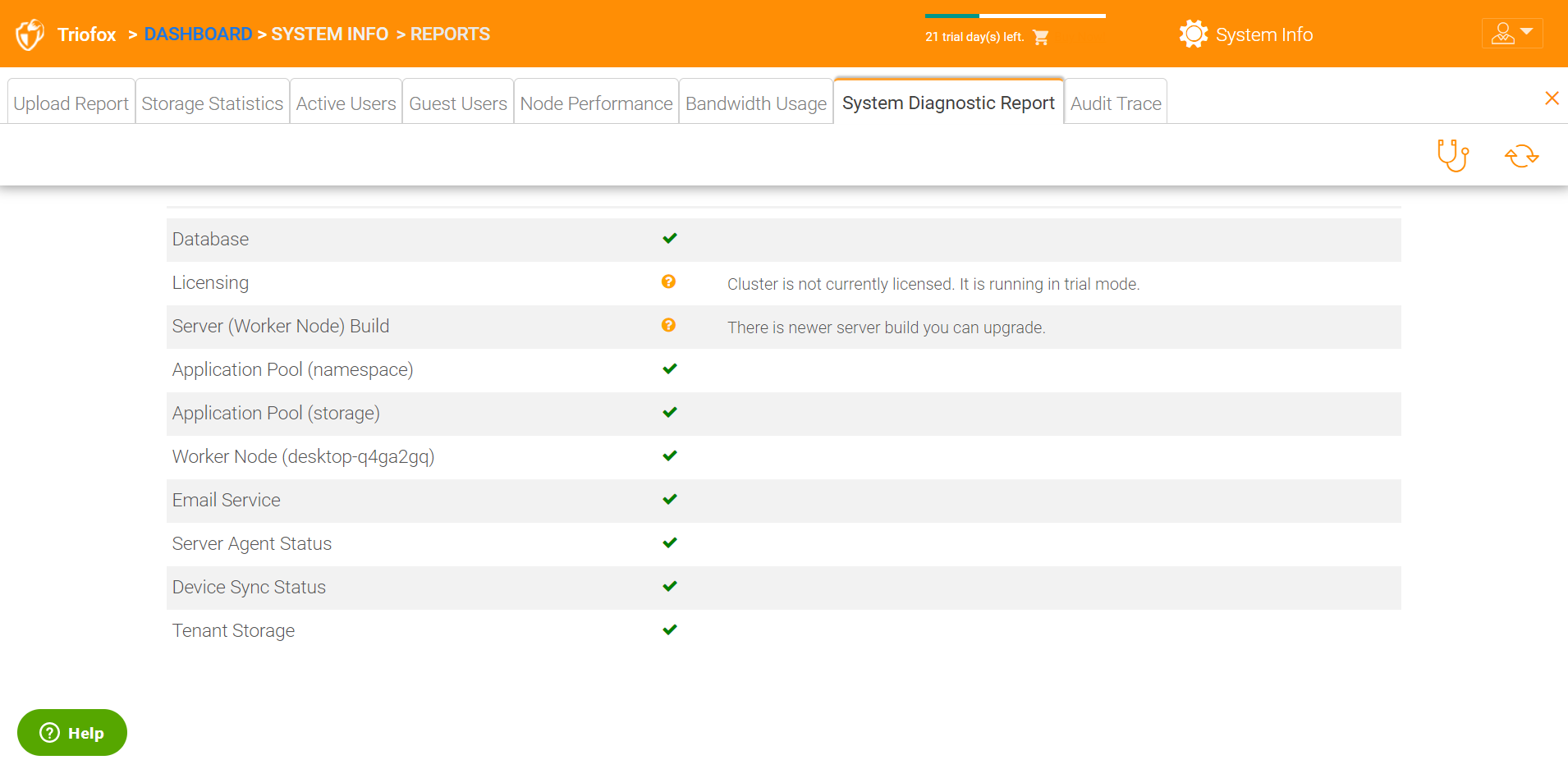
Task: Click the Licensing warning question icon
Action: click(669, 282)
